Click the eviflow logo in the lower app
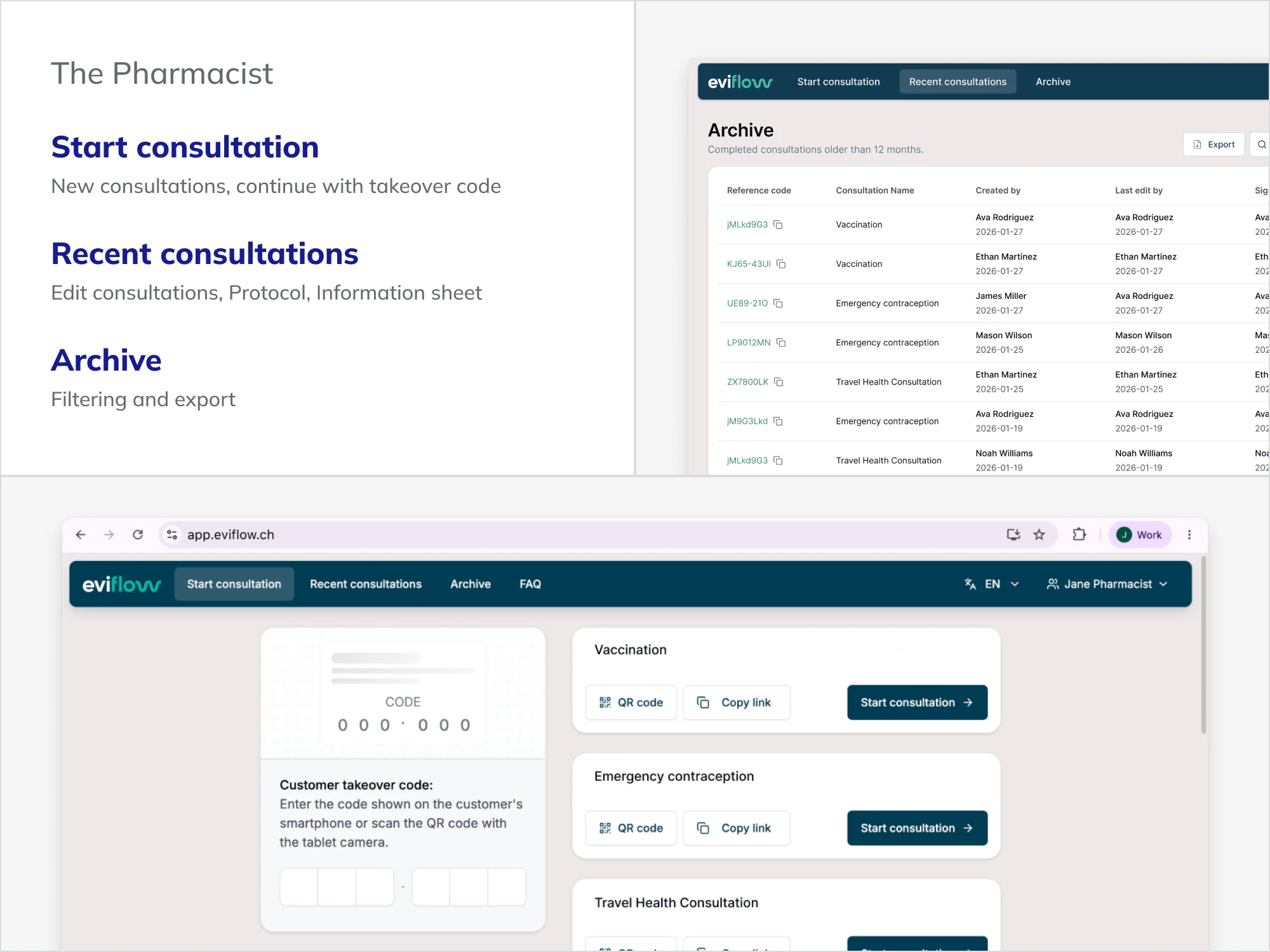Screen dimensions: 1270x952 (121, 584)
